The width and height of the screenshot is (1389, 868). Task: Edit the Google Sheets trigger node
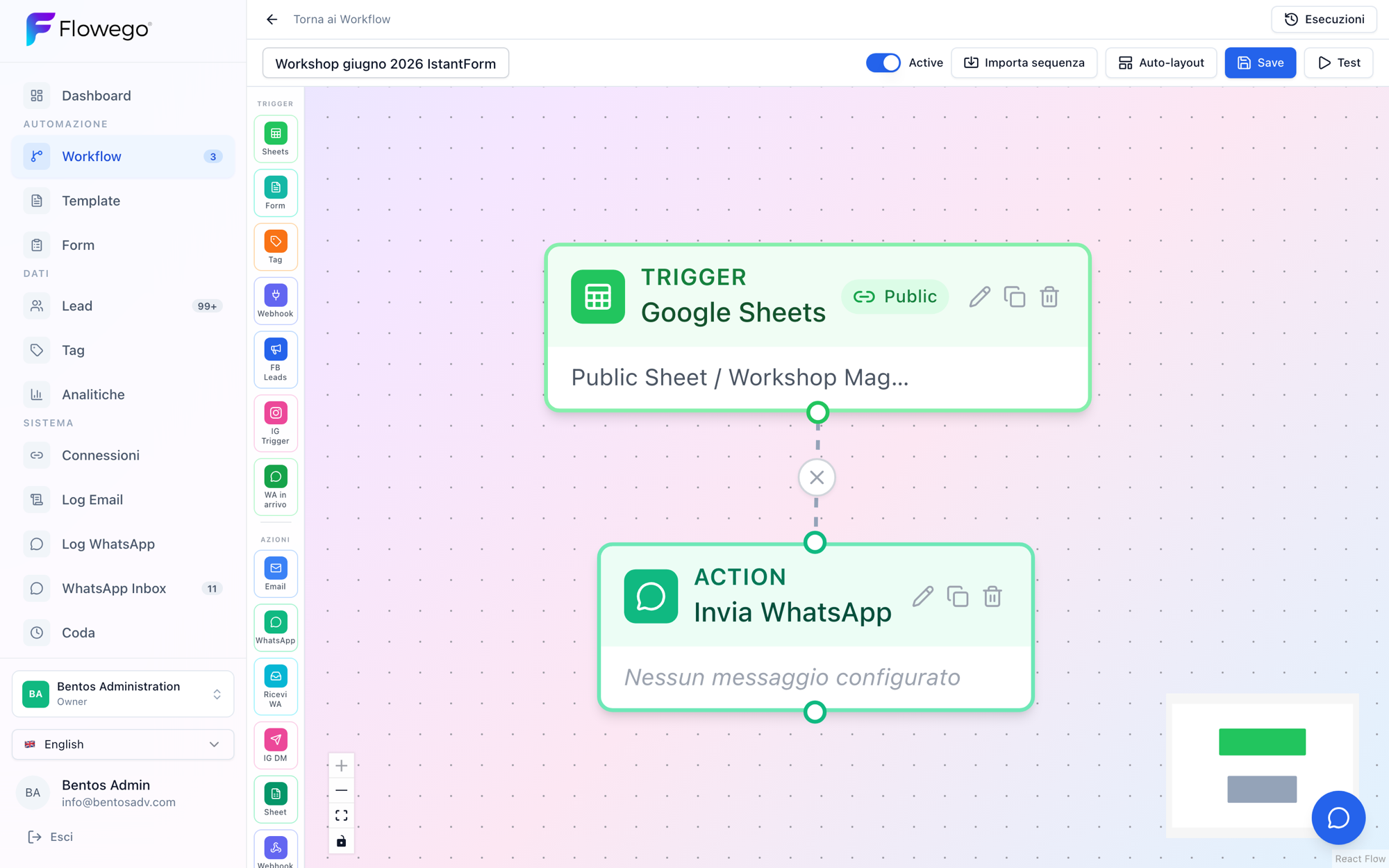click(x=980, y=297)
